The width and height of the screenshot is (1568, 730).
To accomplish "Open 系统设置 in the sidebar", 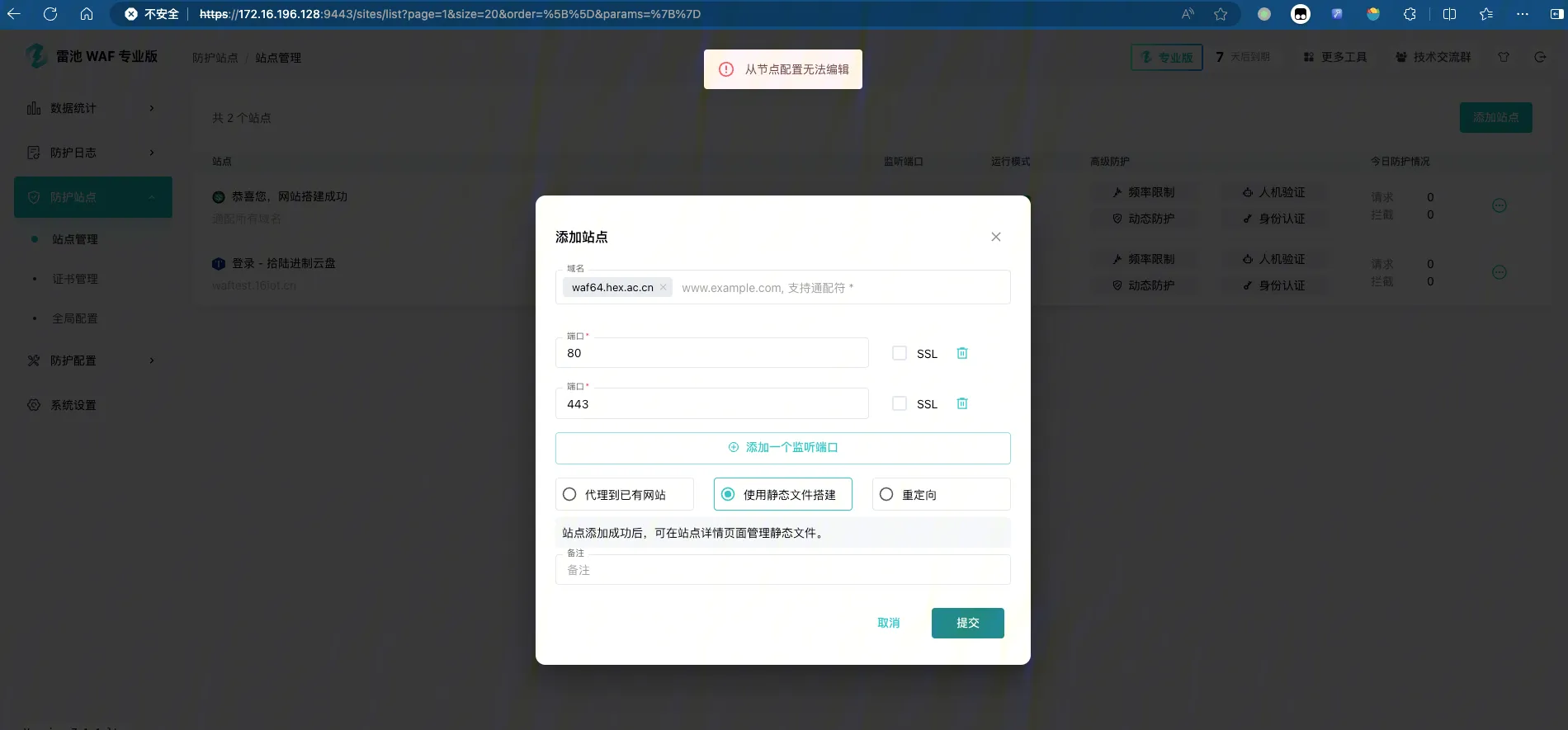I will tap(73, 405).
